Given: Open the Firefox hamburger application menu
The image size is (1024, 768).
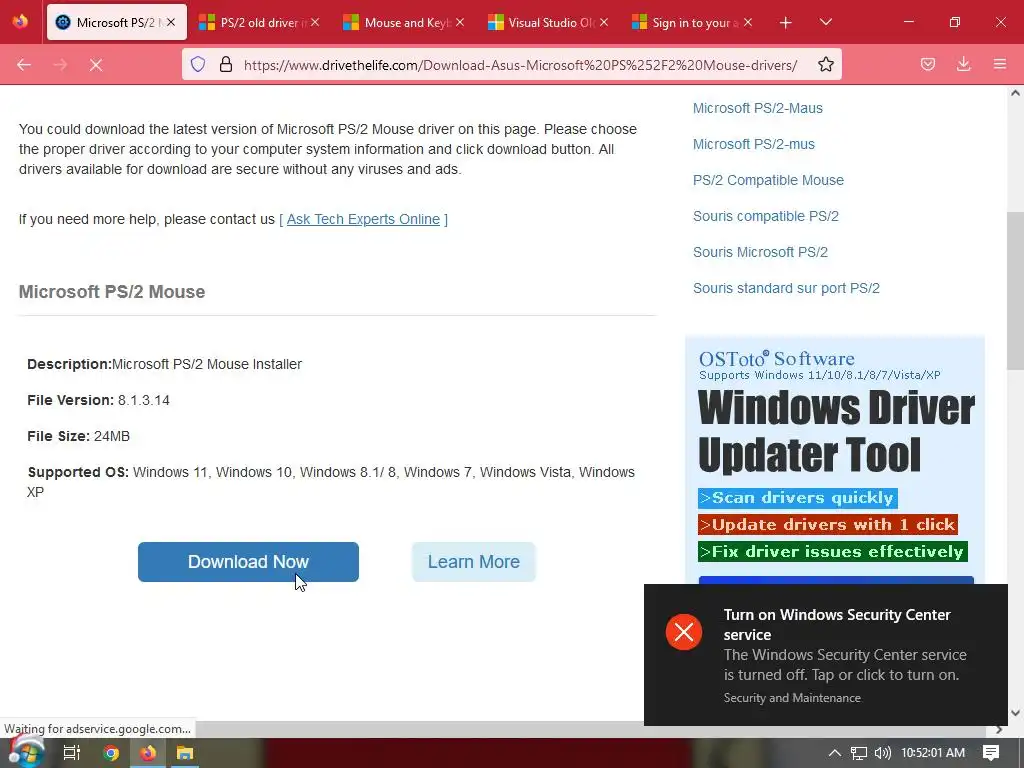Looking at the screenshot, I should (999, 64).
